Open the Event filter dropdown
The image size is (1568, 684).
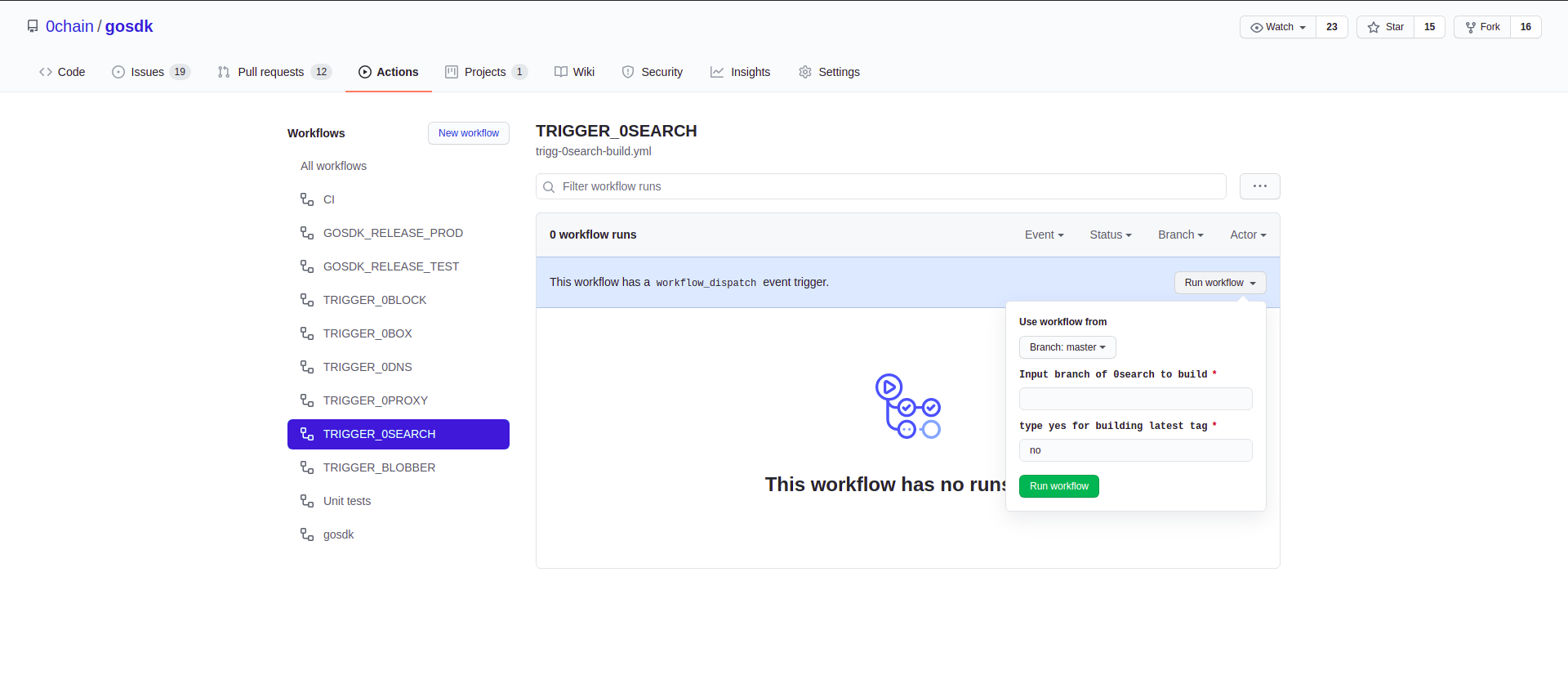1044,235
